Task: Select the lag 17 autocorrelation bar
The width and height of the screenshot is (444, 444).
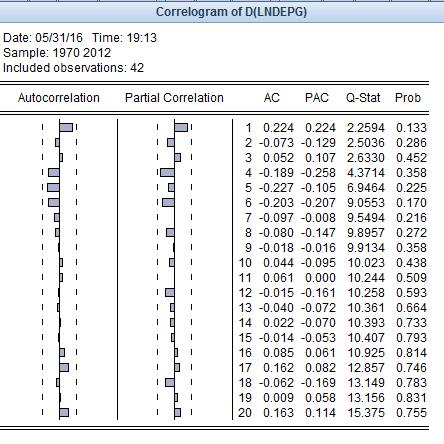Action: pyautogui.click(x=64, y=367)
